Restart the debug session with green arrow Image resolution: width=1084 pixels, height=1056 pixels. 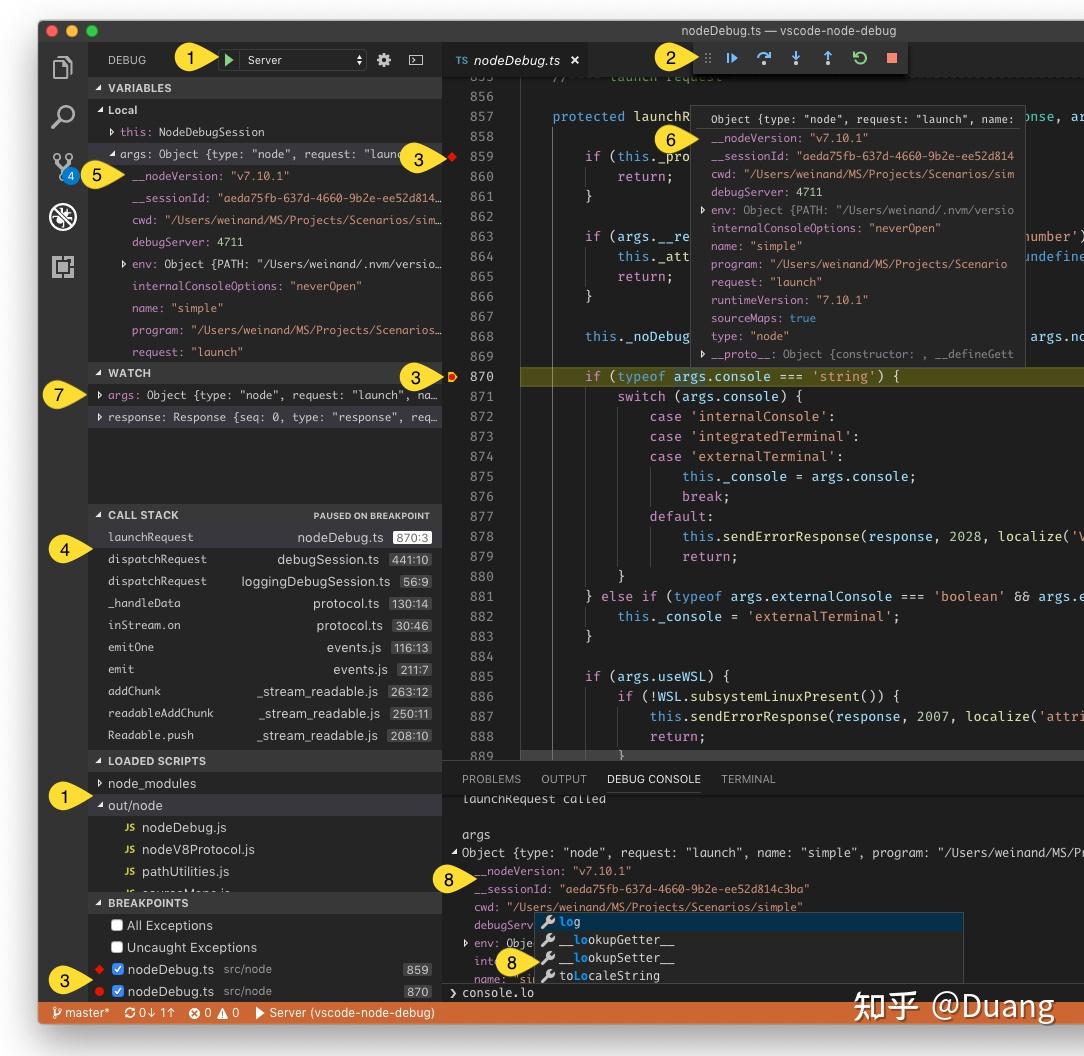click(859, 59)
